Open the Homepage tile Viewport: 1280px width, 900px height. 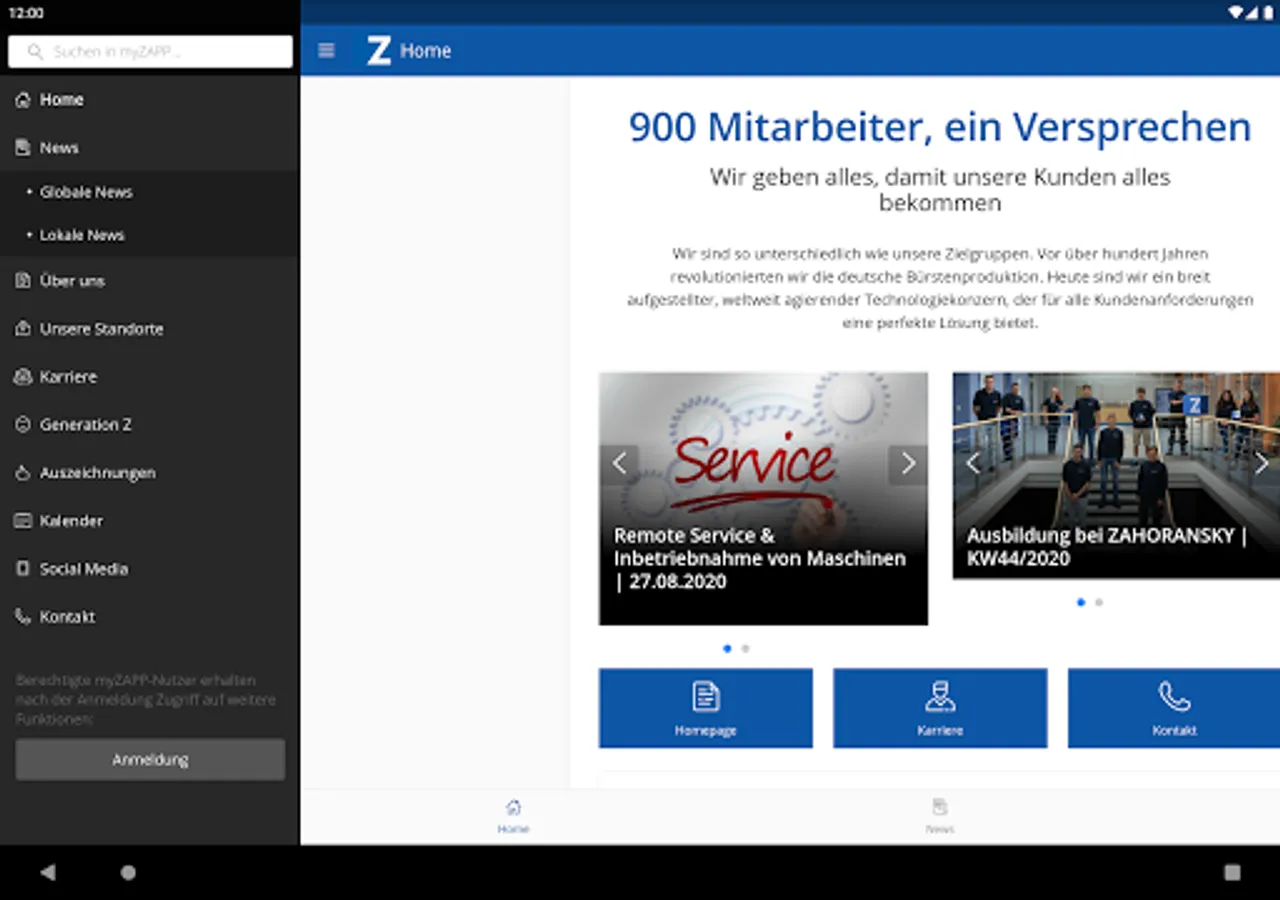pos(706,708)
